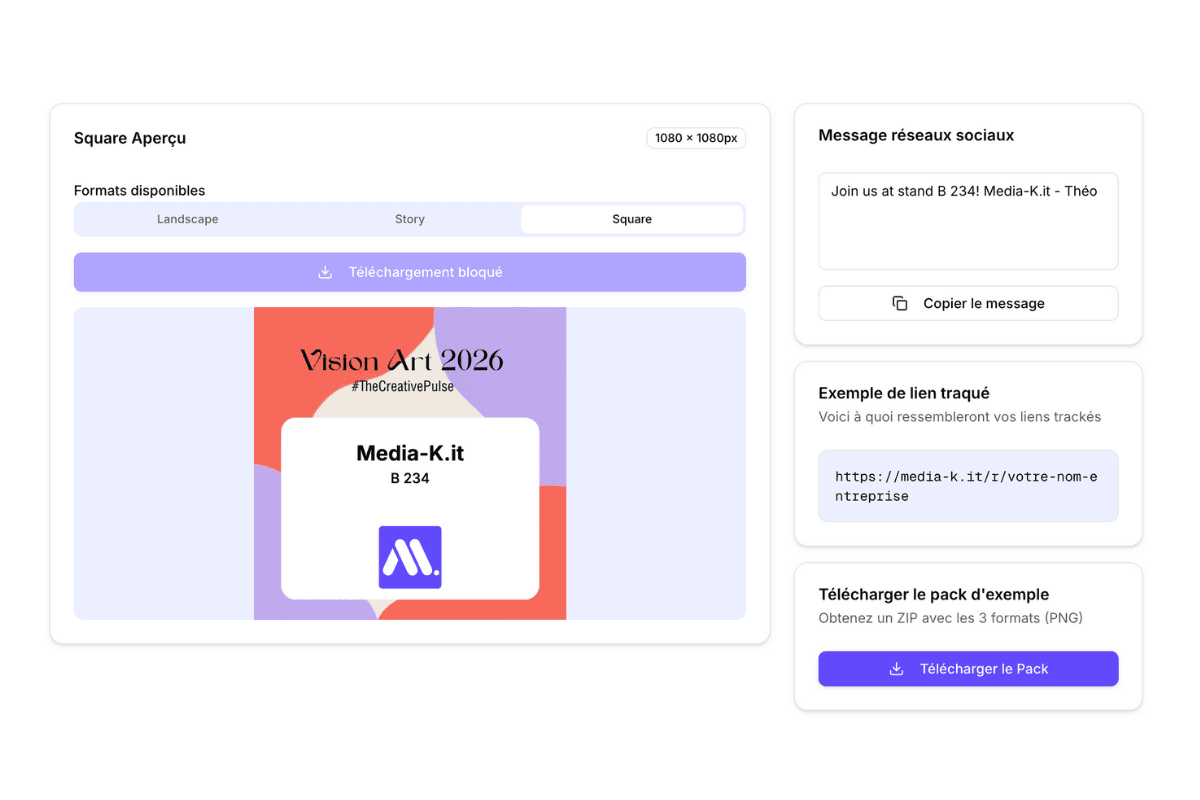The image size is (1200, 800).
Task: Click the M logo inside the square preview card
Action: tap(409, 556)
